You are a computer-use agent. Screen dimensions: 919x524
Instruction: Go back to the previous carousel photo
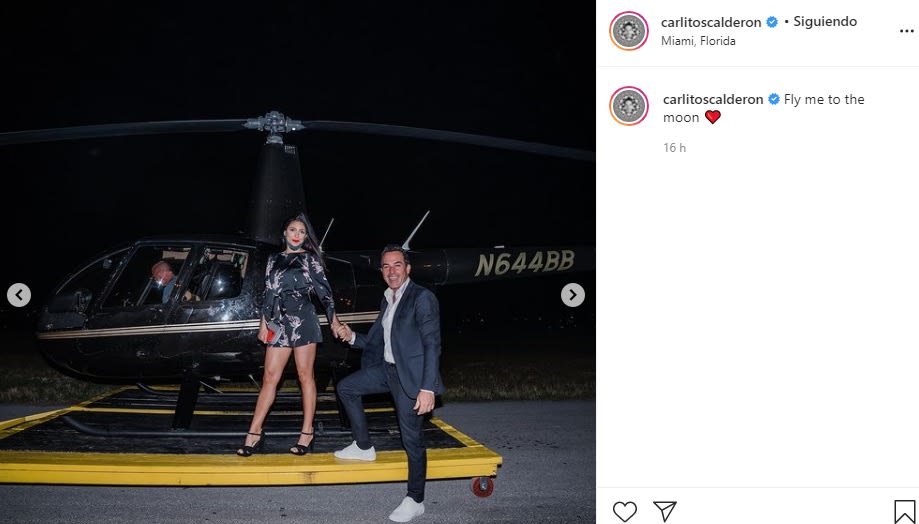[x=19, y=295]
